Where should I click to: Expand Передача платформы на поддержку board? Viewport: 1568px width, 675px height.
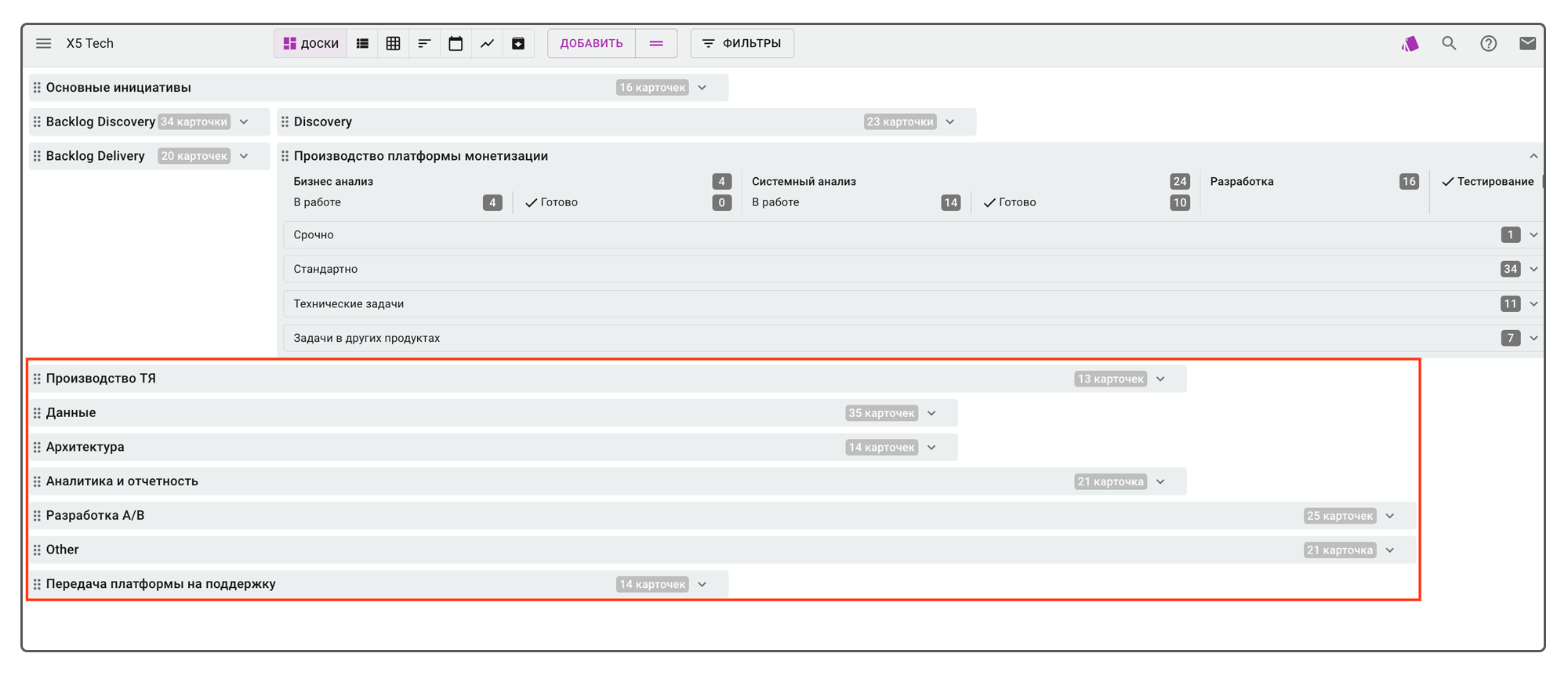[702, 585]
